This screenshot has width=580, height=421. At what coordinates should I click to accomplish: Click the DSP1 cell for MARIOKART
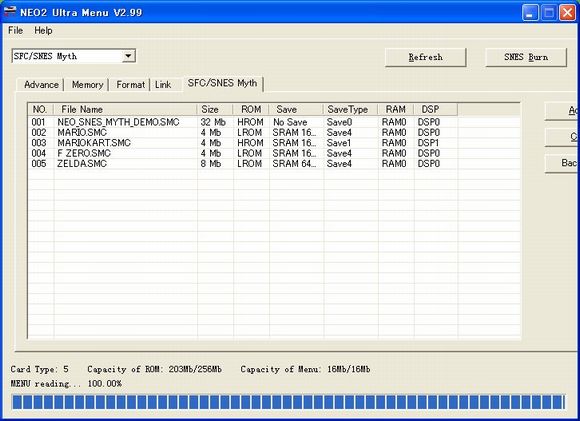(x=428, y=143)
